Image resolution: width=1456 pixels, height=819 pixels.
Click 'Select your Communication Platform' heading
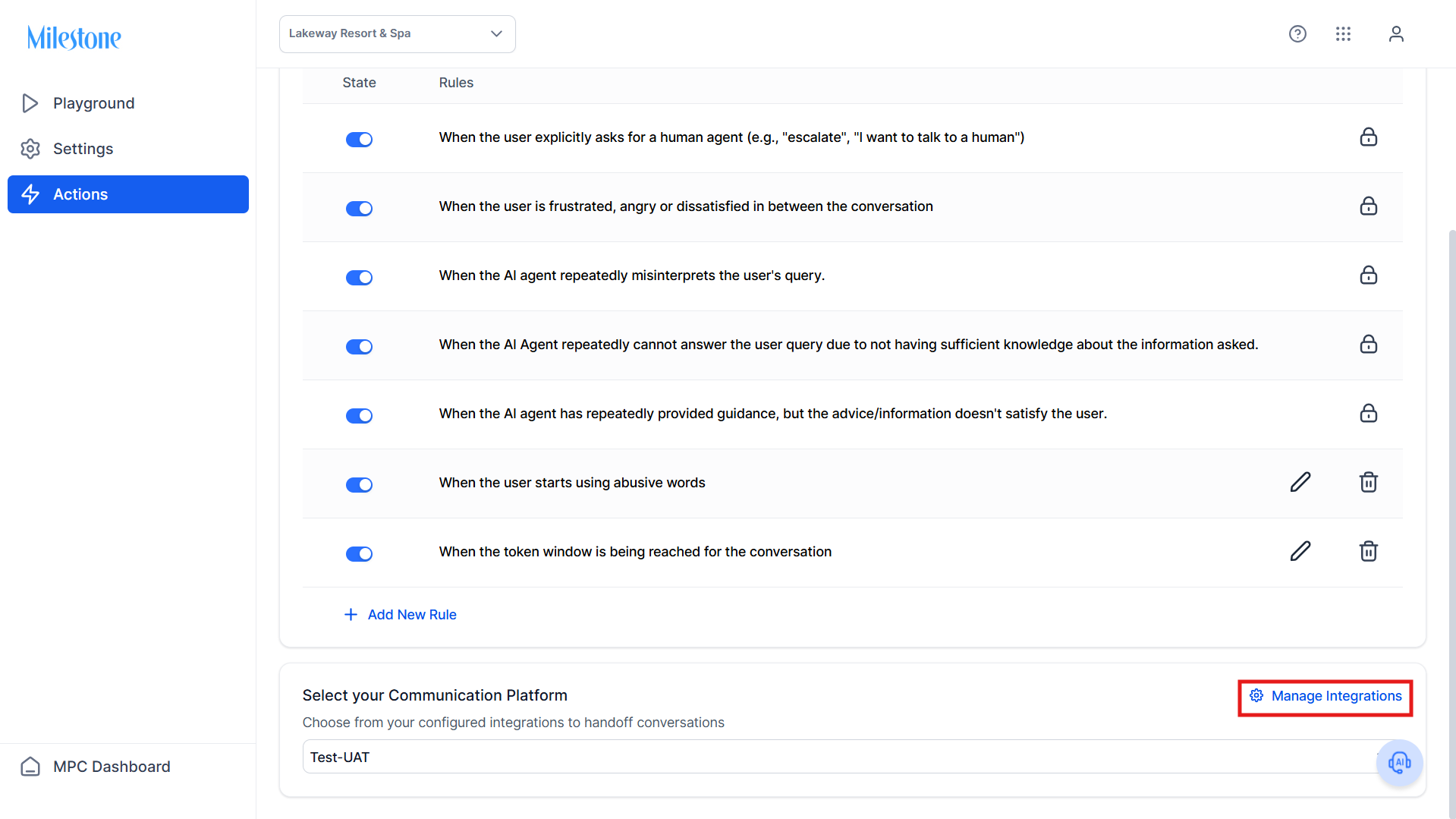coord(435,695)
